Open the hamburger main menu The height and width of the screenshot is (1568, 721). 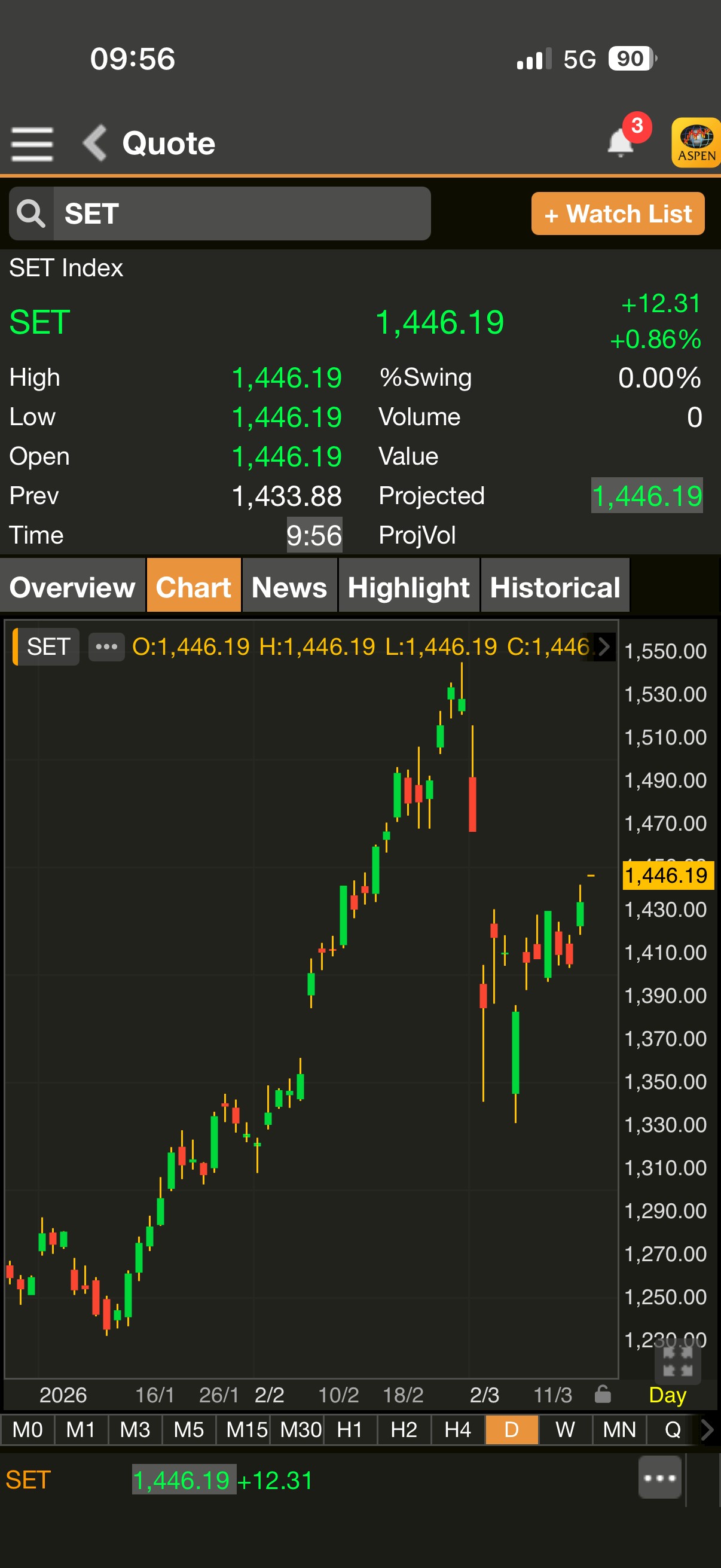[x=32, y=144]
